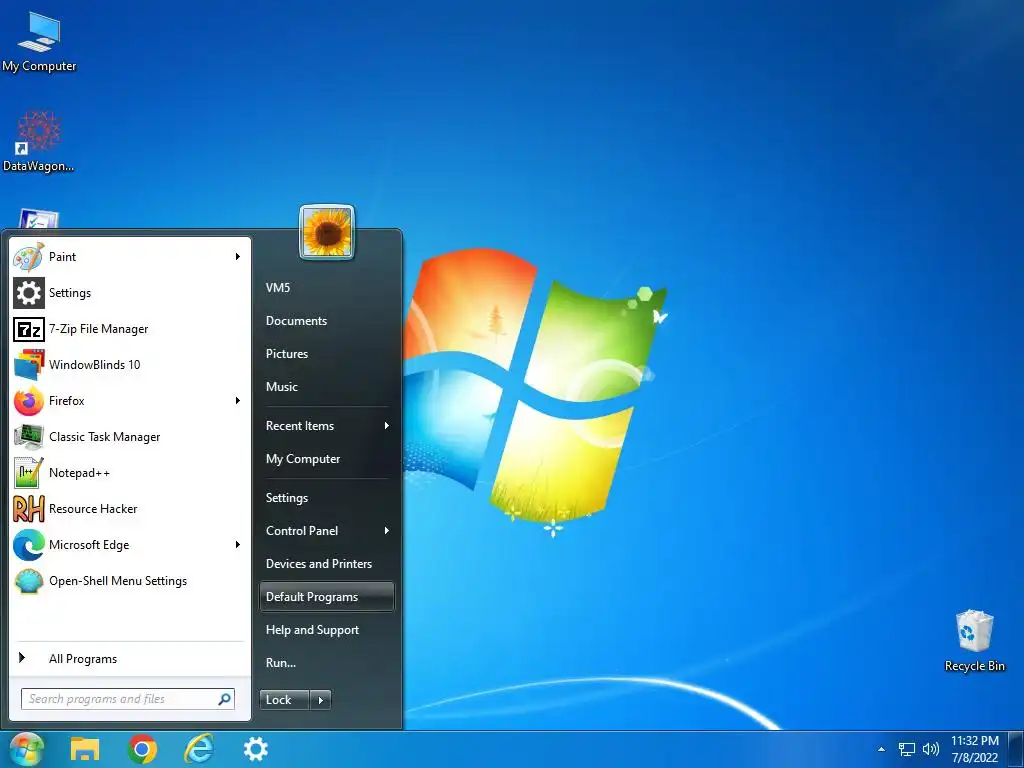The width and height of the screenshot is (1024, 768).
Task: Open My Computer in Start menu right pane
Action: (303, 459)
